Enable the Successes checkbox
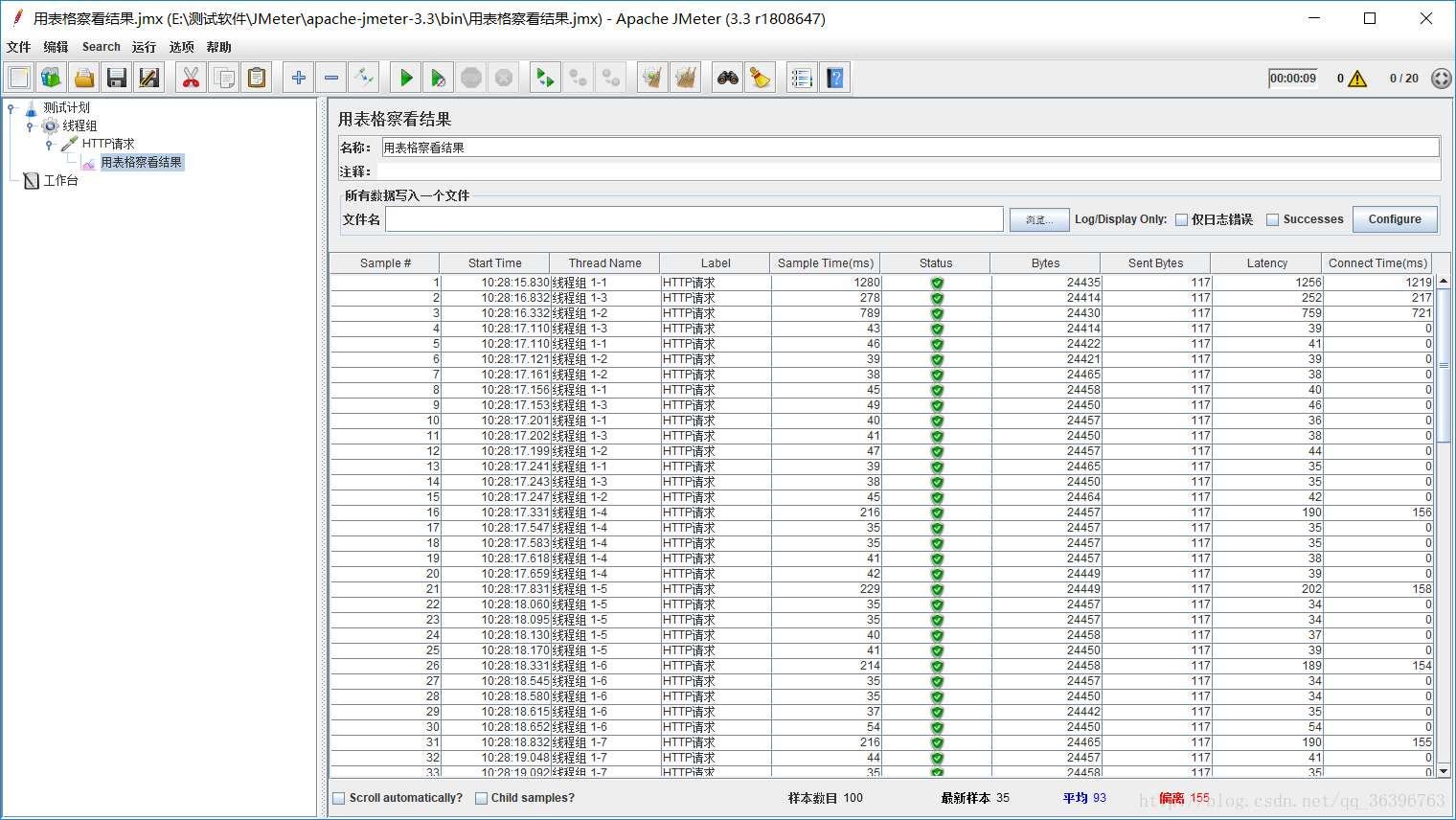 [1273, 219]
